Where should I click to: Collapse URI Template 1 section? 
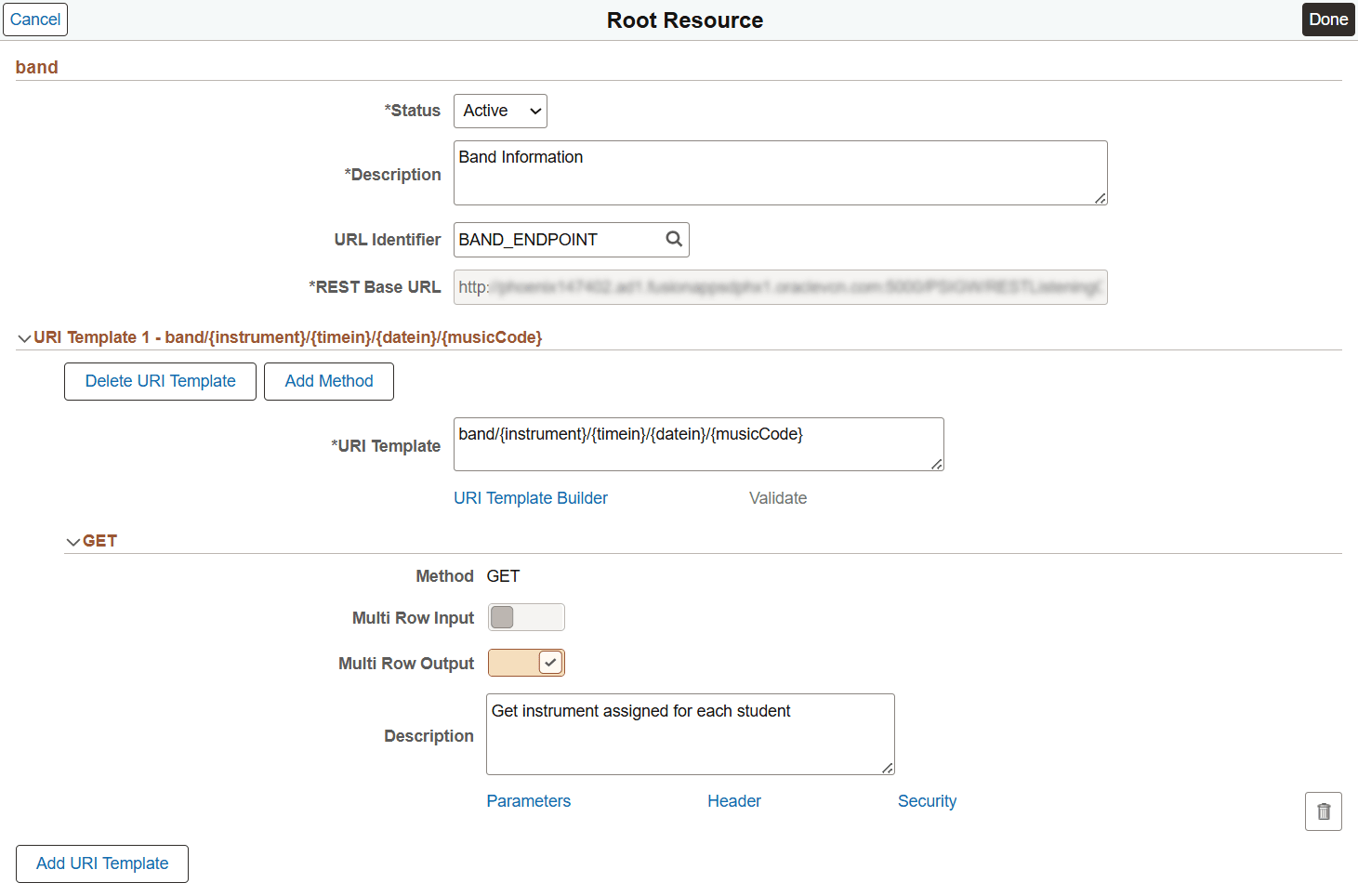click(x=24, y=337)
